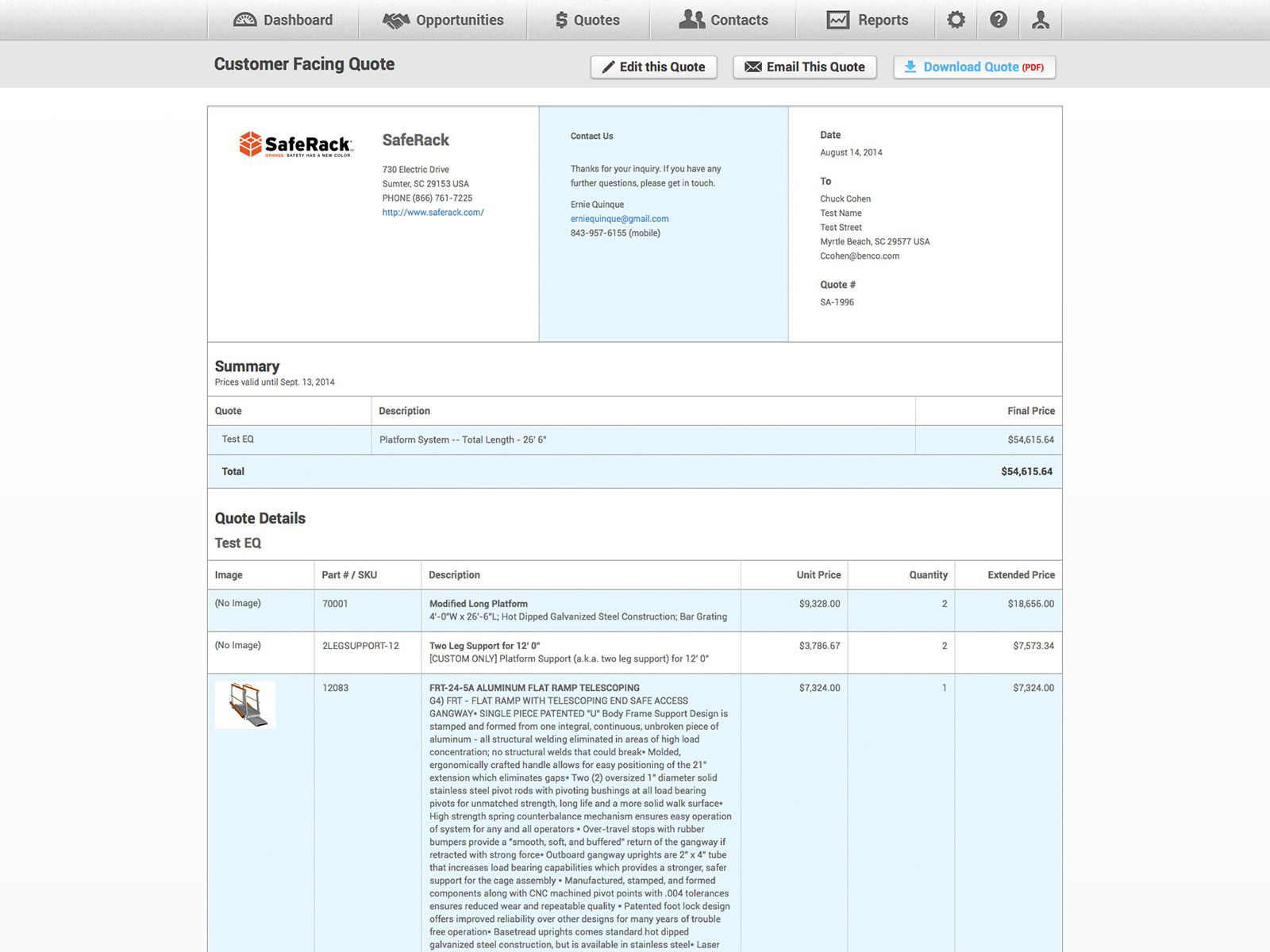Click the Quotes dollar sign icon
This screenshot has height=952, width=1270.
[562, 20]
